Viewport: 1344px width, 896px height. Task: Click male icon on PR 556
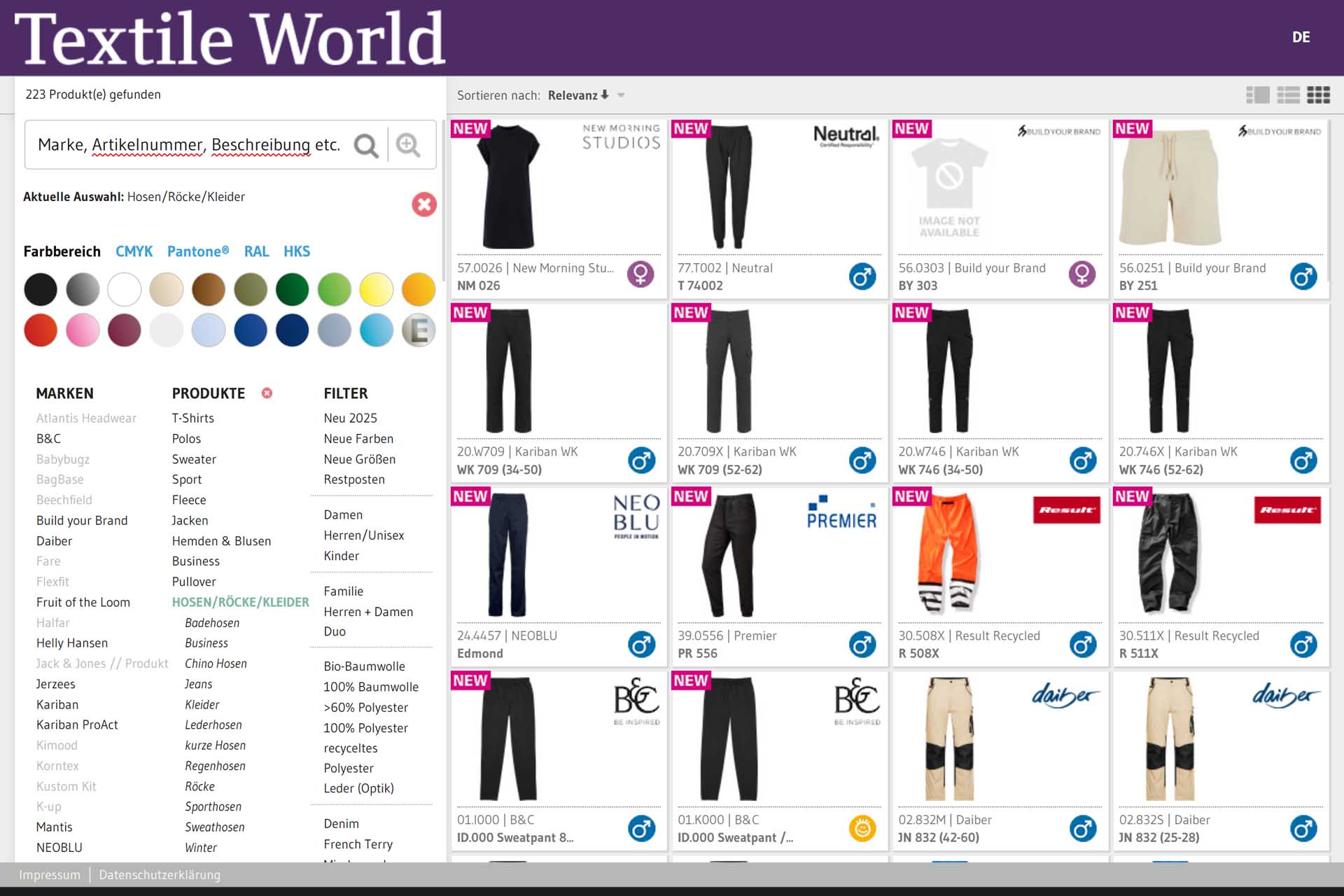862,645
